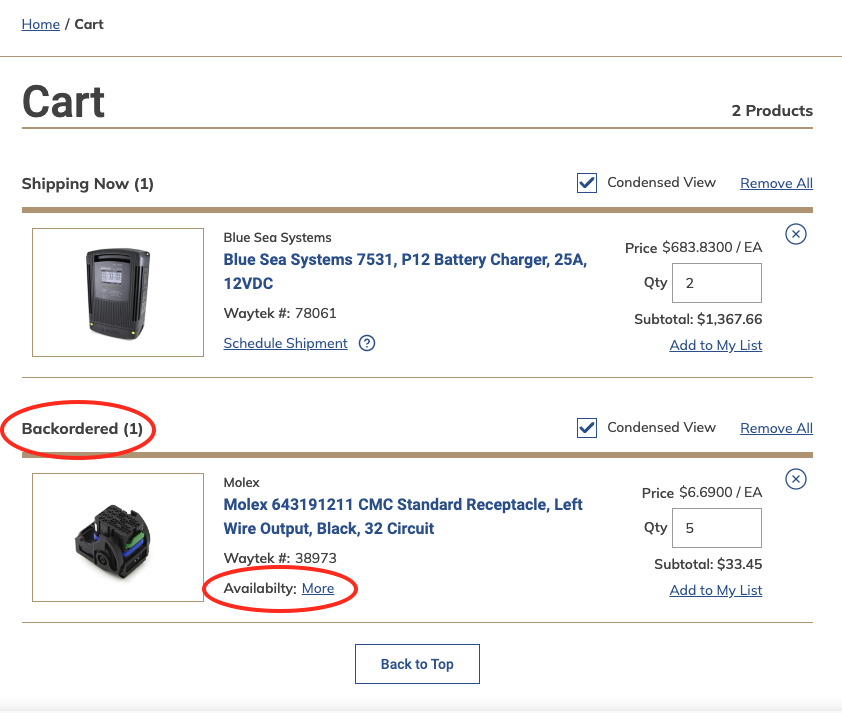Uncheck Condensed View for Backordered section
This screenshot has height=713, width=842.
(x=587, y=427)
